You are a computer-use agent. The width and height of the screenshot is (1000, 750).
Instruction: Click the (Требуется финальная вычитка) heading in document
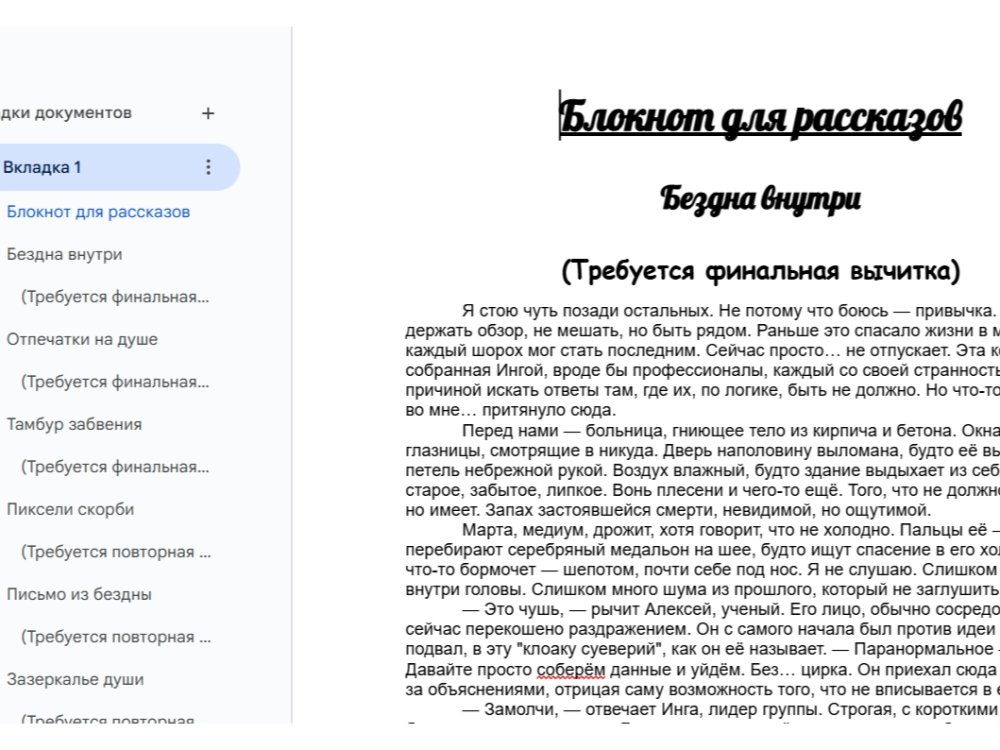760,271
